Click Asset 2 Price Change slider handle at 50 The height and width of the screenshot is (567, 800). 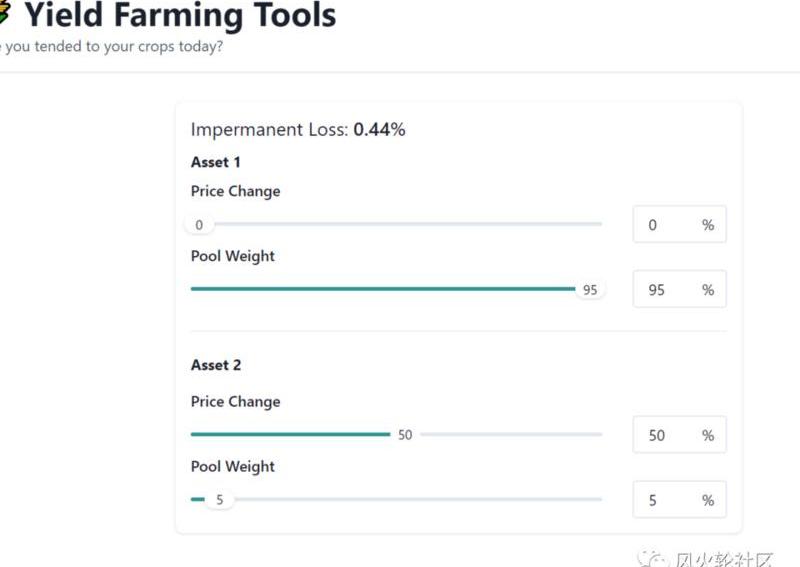405,435
